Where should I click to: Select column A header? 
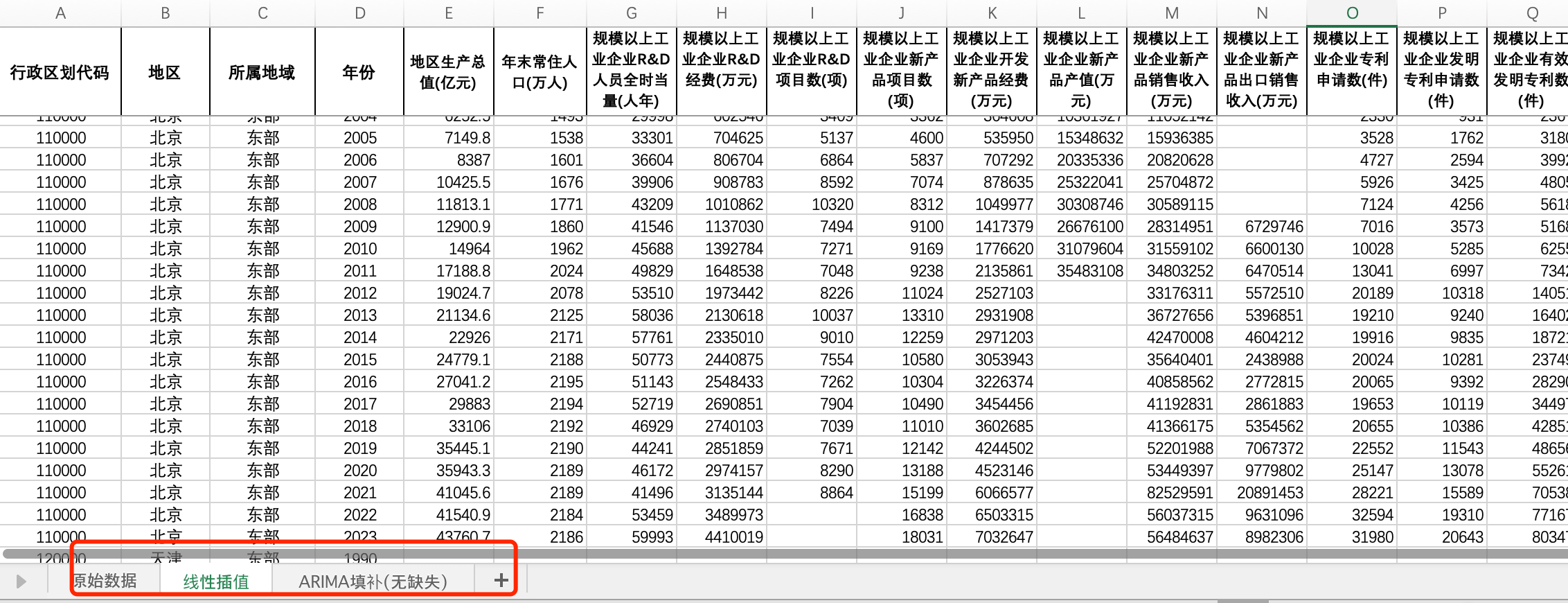click(x=60, y=13)
